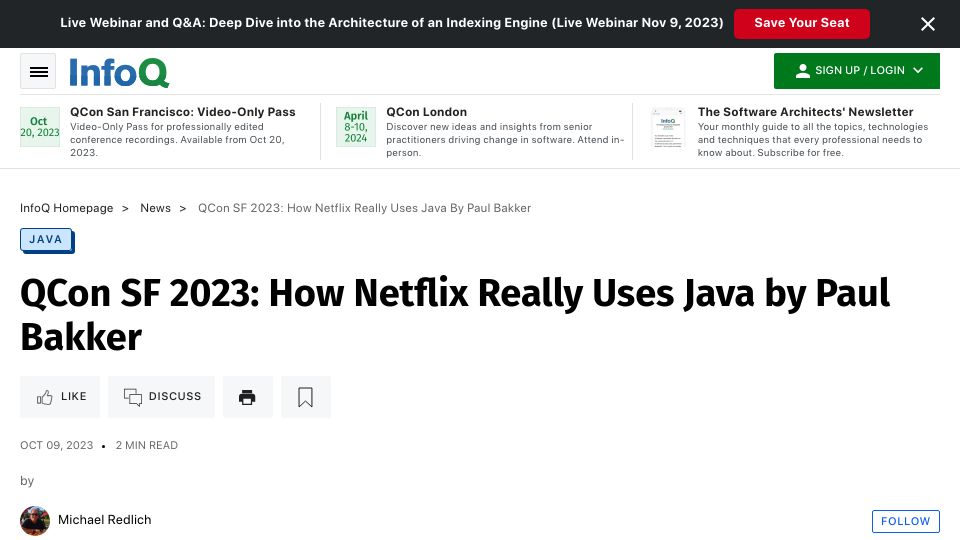Viewport: 960px width, 540px height.
Task: Open the Sign Up / Login dropdown
Action: [x=857, y=71]
